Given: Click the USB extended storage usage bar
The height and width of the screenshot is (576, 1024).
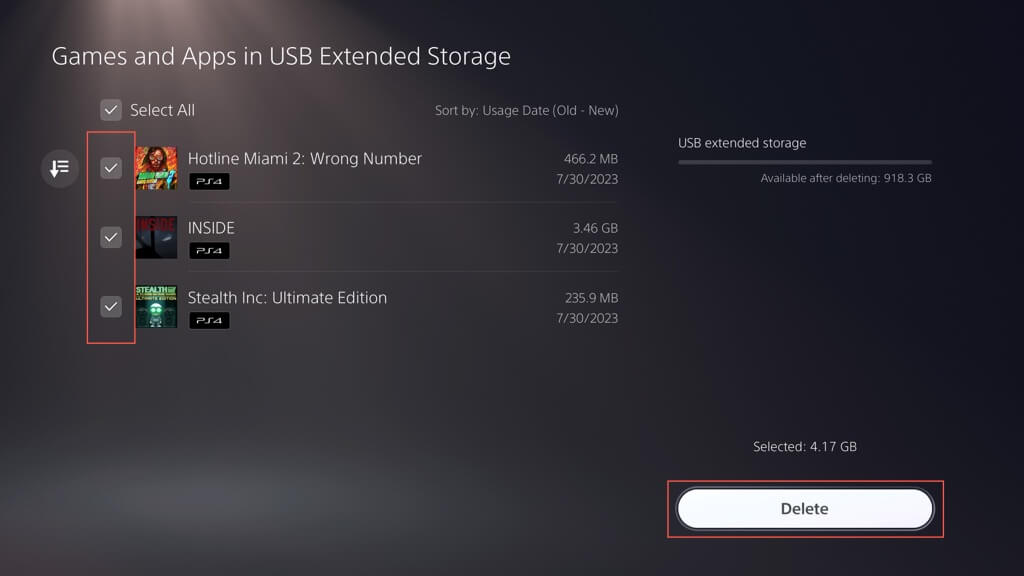Looking at the screenshot, I should (x=804, y=162).
